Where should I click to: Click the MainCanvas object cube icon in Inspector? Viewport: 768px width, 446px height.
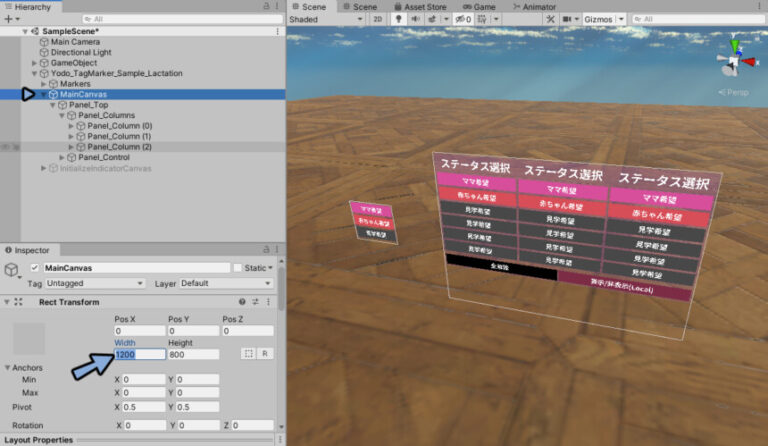click(11, 269)
